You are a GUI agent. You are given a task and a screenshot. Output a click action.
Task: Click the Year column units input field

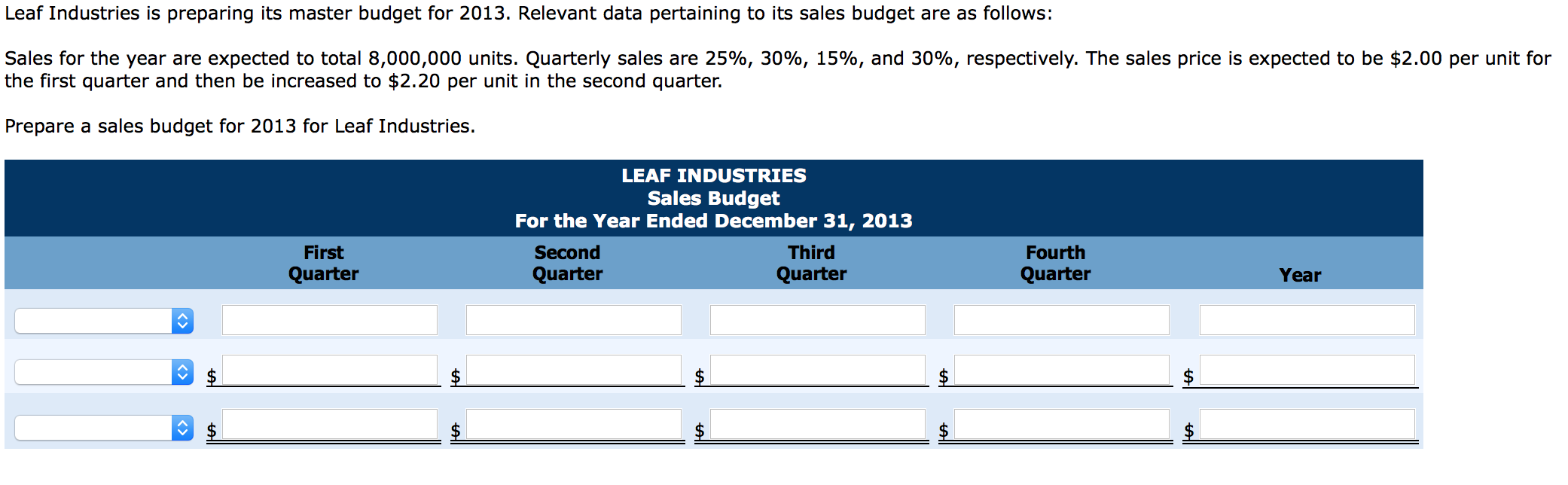point(1307,319)
